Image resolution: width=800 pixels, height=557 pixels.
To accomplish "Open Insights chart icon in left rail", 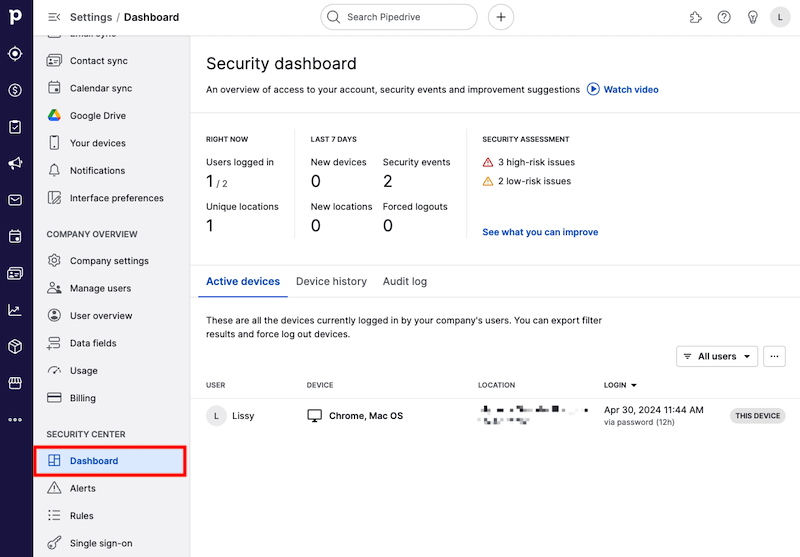I will pyautogui.click(x=15, y=310).
